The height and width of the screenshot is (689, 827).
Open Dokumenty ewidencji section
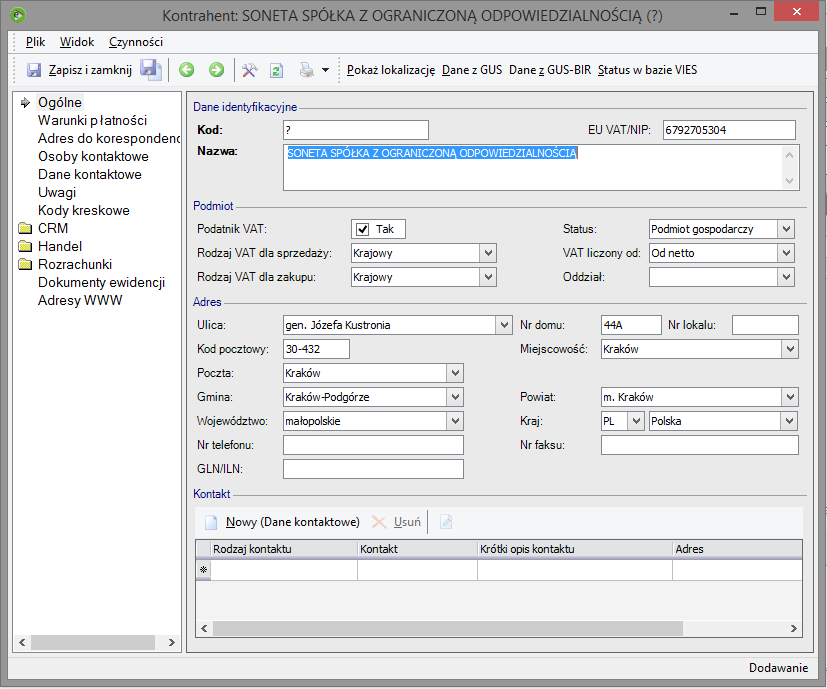(x=101, y=282)
